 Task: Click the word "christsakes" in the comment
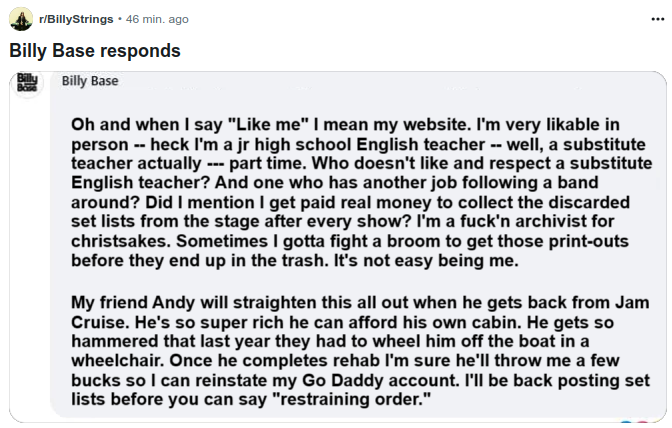tap(120, 241)
